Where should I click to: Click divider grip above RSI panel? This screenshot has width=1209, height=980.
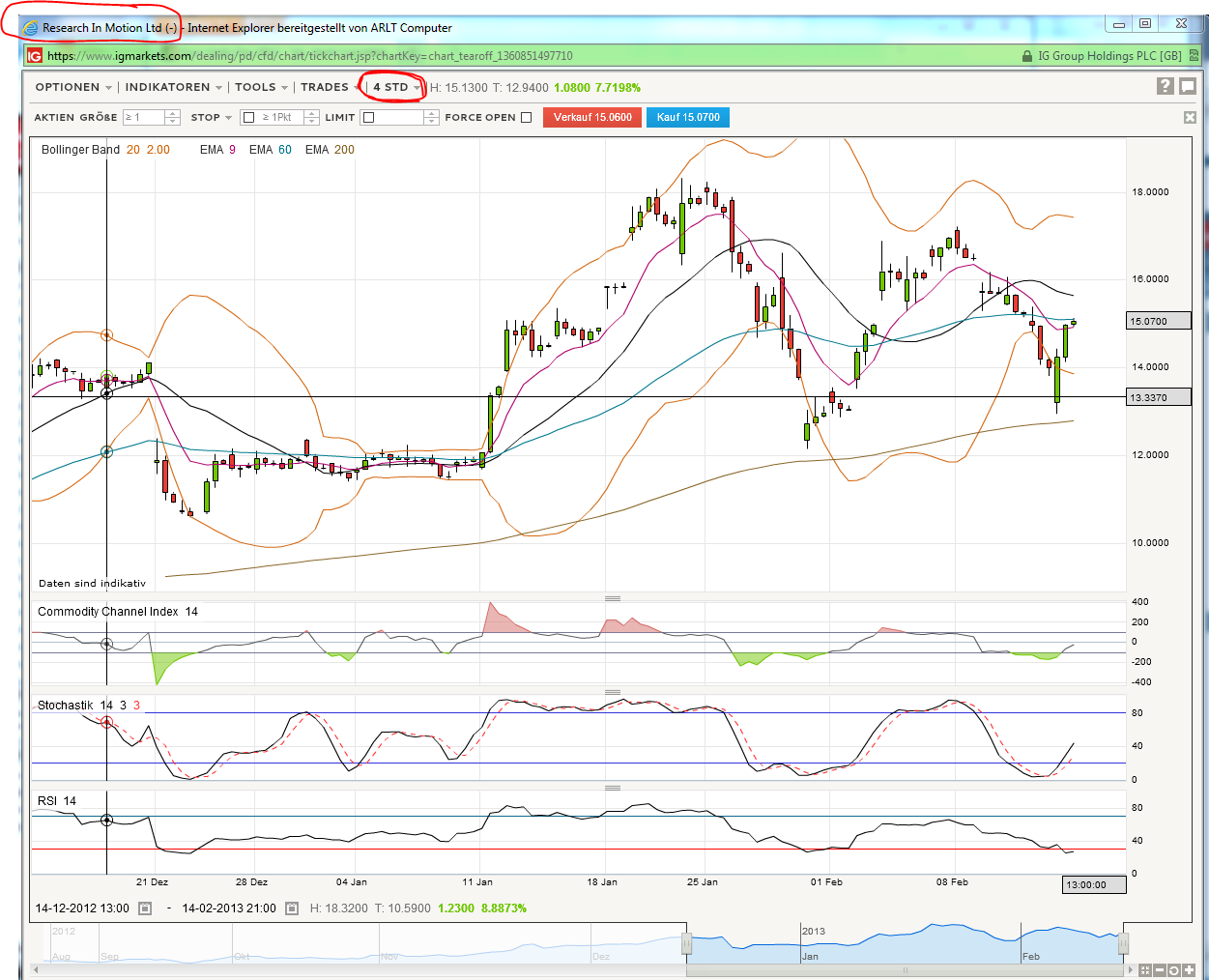tap(613, 788)
